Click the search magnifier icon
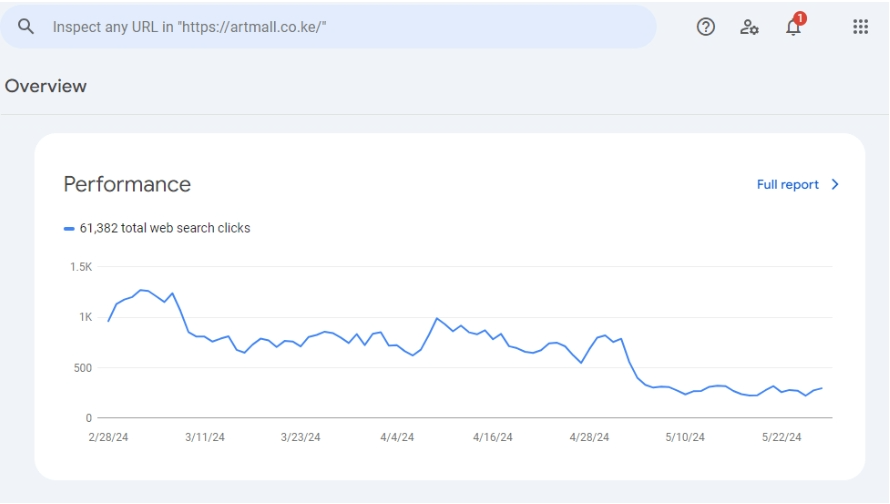Screen dimensions: 890x504 [26, 26]
